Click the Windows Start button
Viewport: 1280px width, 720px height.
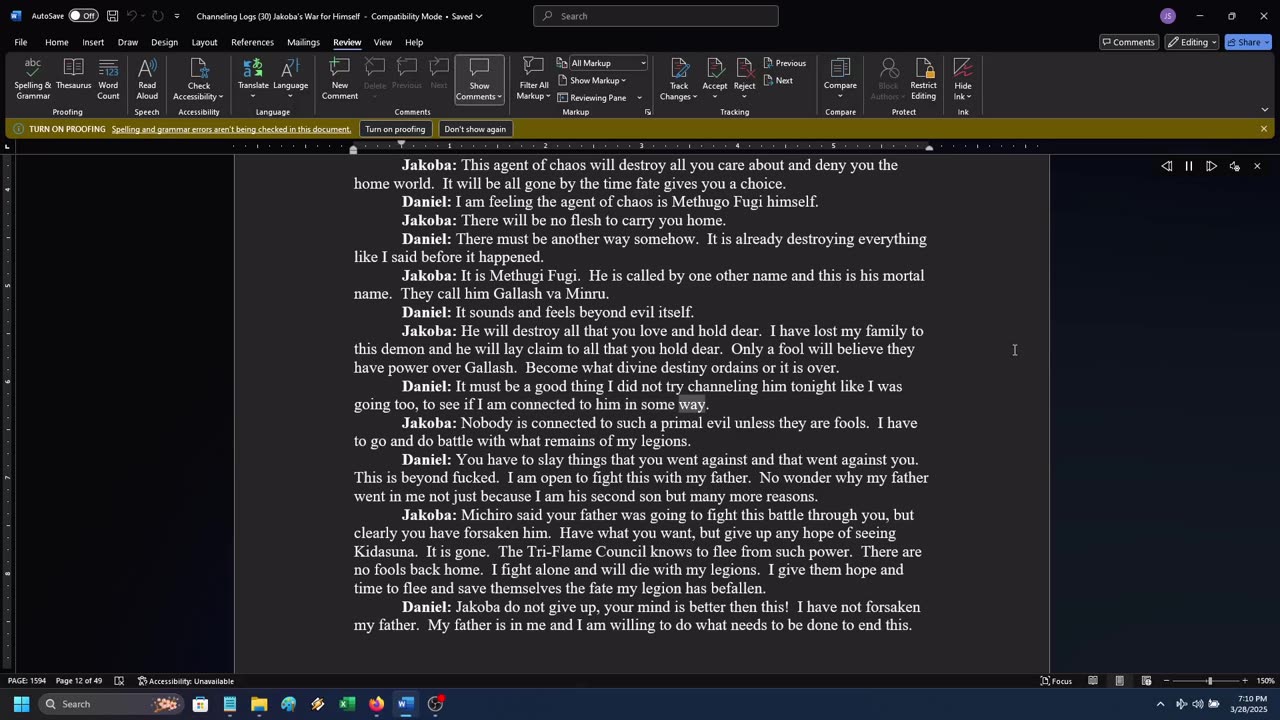coord(21,704)
